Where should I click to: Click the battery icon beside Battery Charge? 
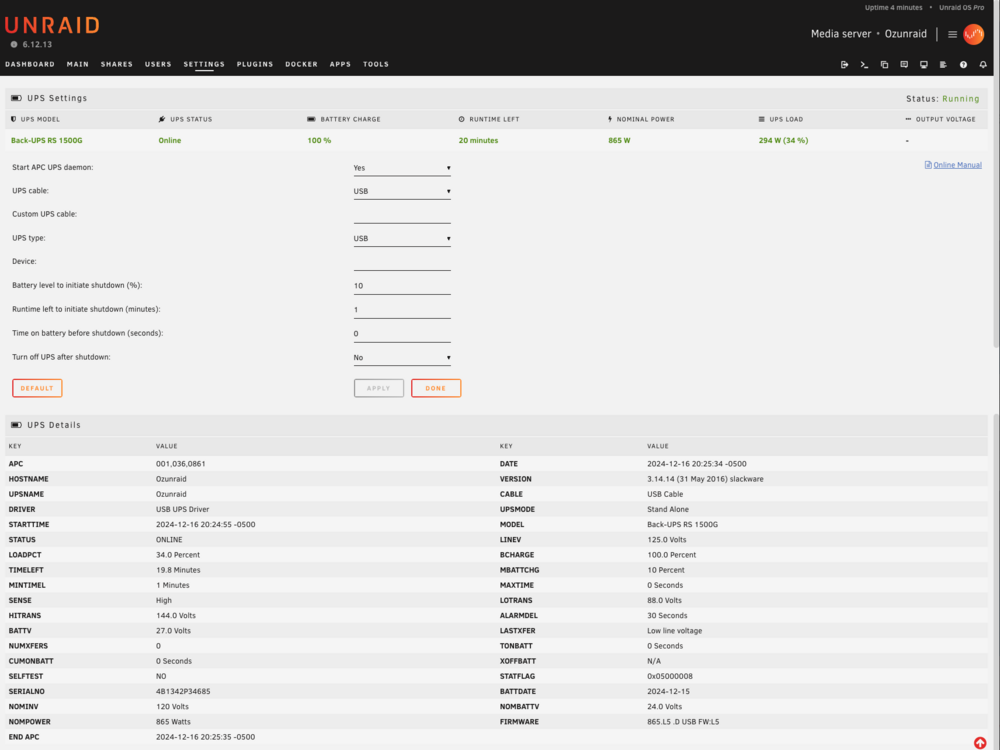(x=311, y=119)
